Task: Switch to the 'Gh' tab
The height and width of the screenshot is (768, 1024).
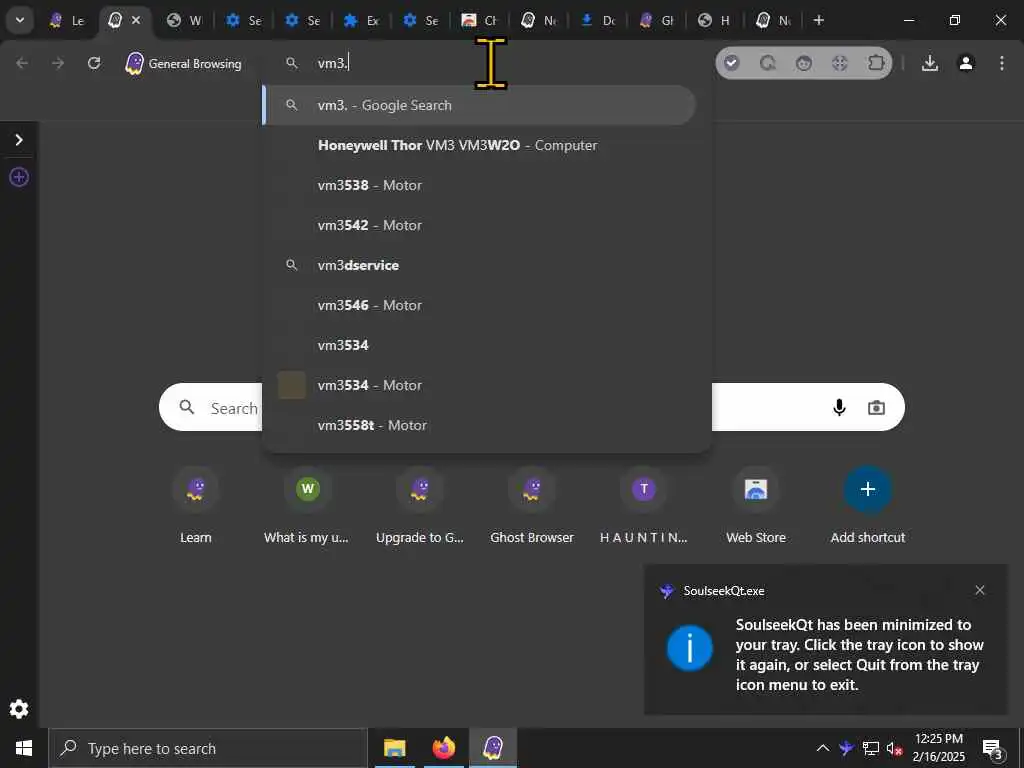Action: click(x=656, y=20)
